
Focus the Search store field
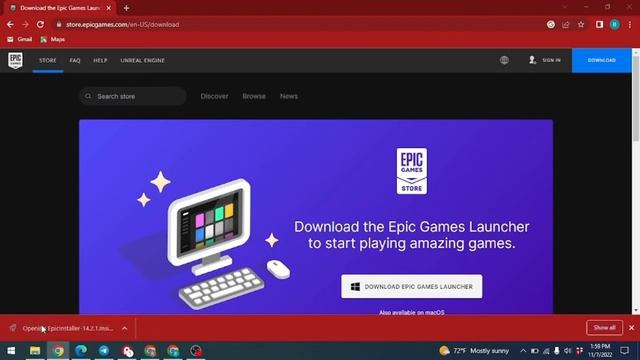tap(133, 96)
